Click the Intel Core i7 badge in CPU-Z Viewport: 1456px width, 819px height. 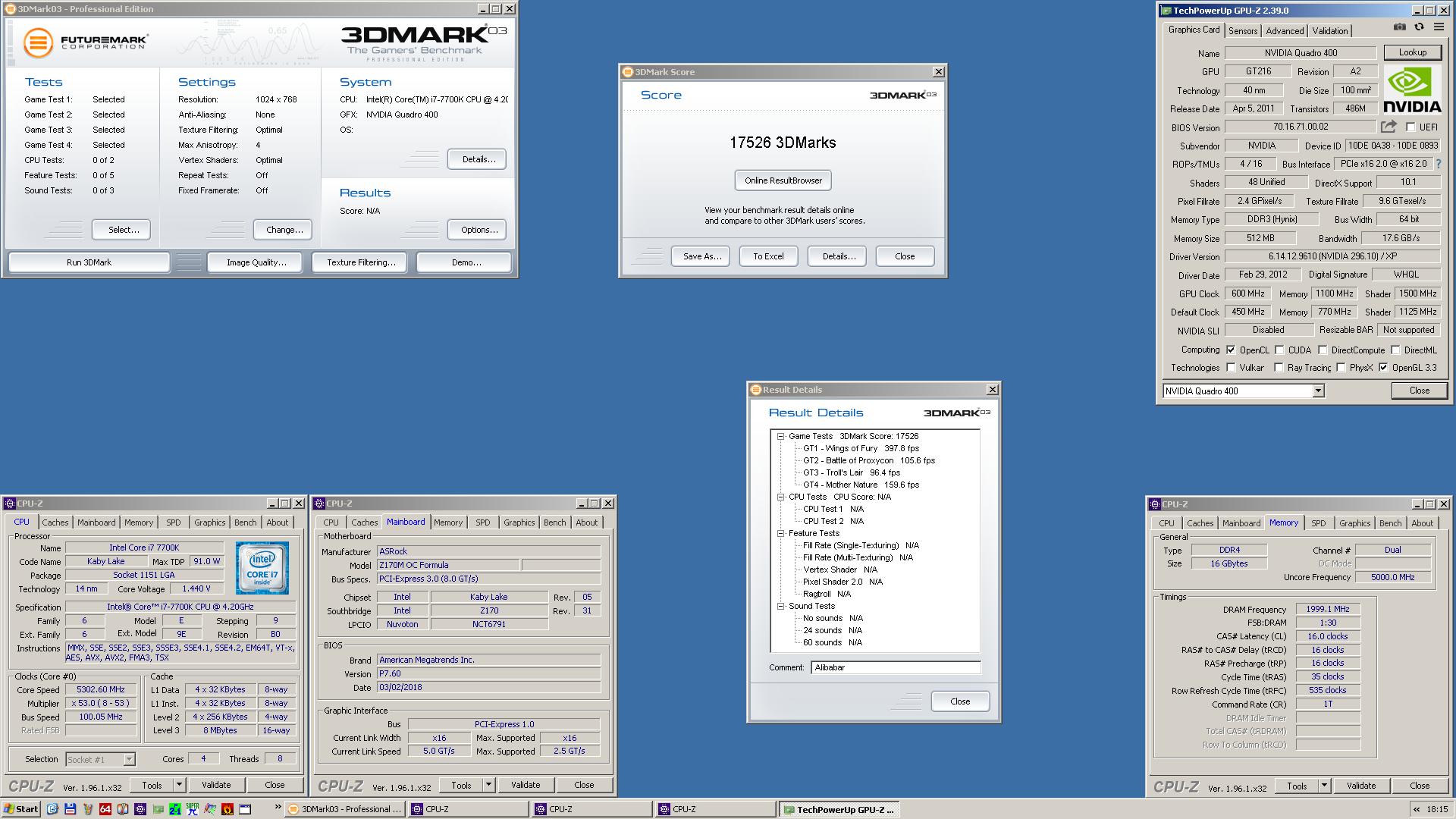[x=262, y=568]
